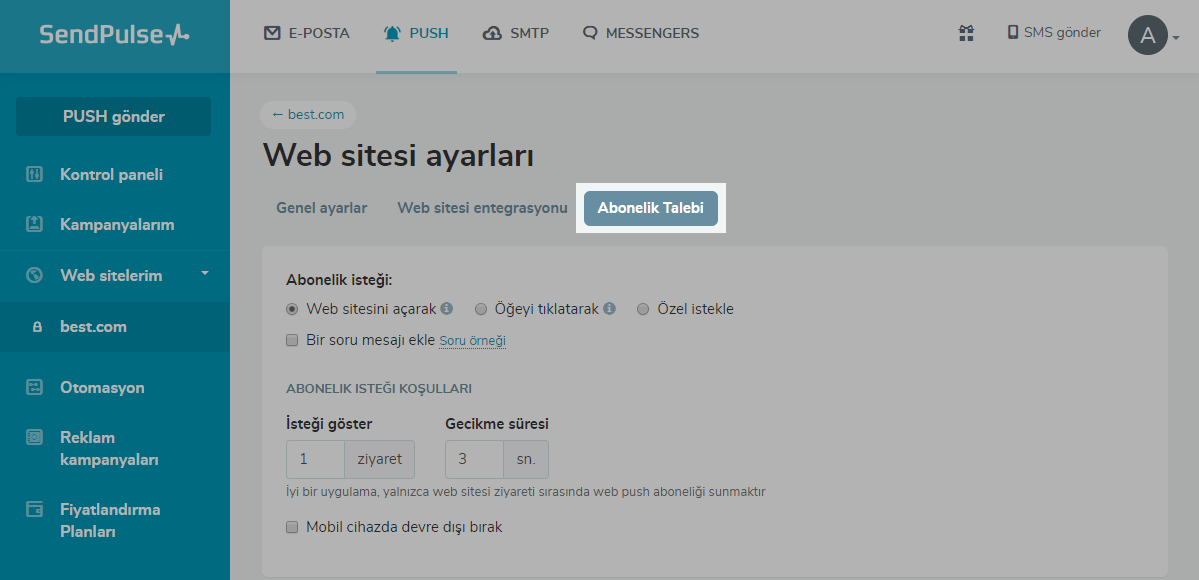Open the SMTP top menu

pos(516,34)
